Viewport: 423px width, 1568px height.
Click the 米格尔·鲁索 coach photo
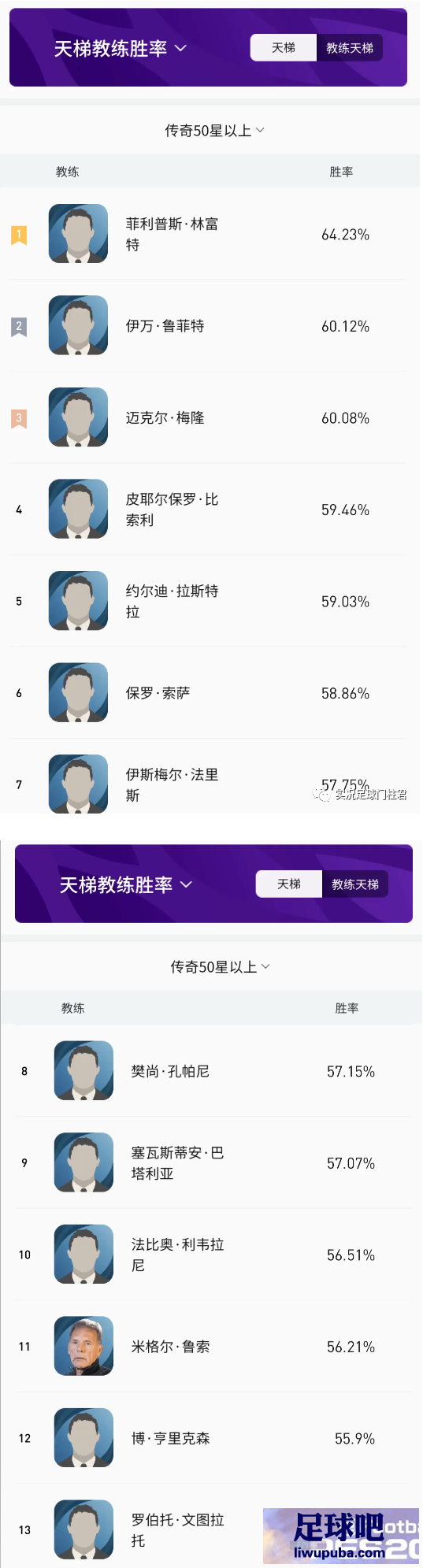pos(83,1346)
